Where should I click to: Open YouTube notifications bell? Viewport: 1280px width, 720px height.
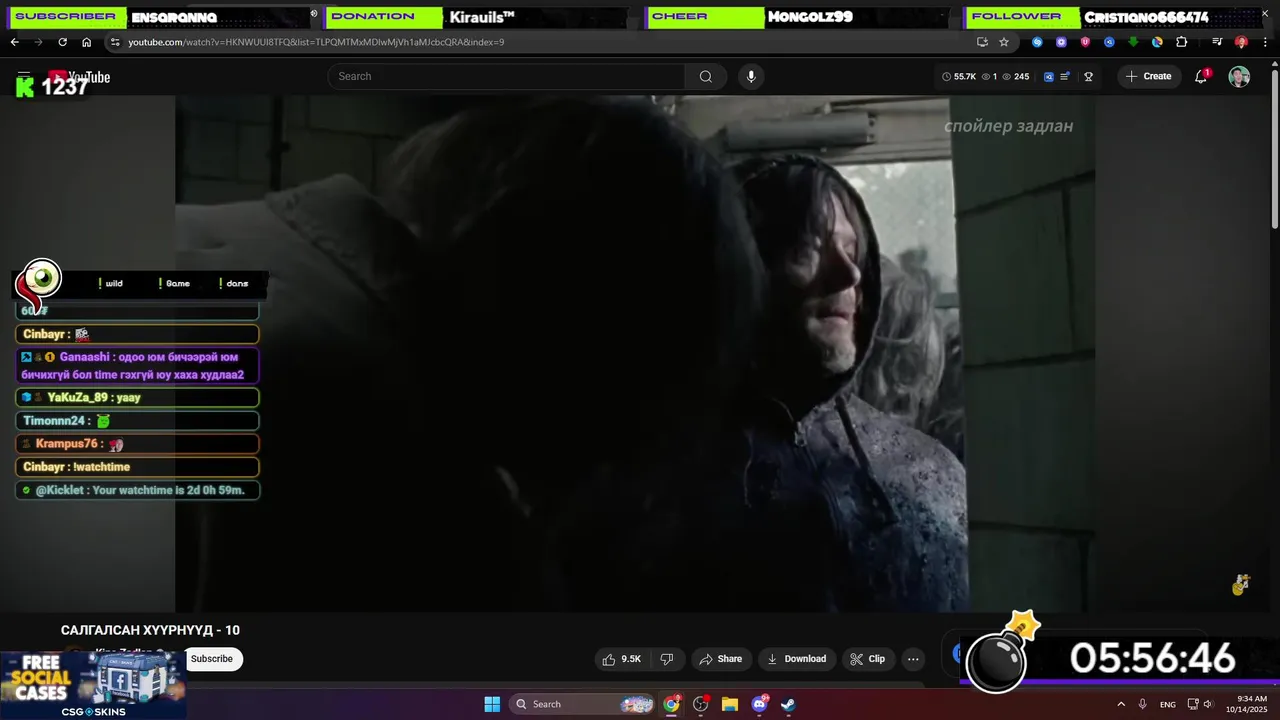tap(1201, 76)
